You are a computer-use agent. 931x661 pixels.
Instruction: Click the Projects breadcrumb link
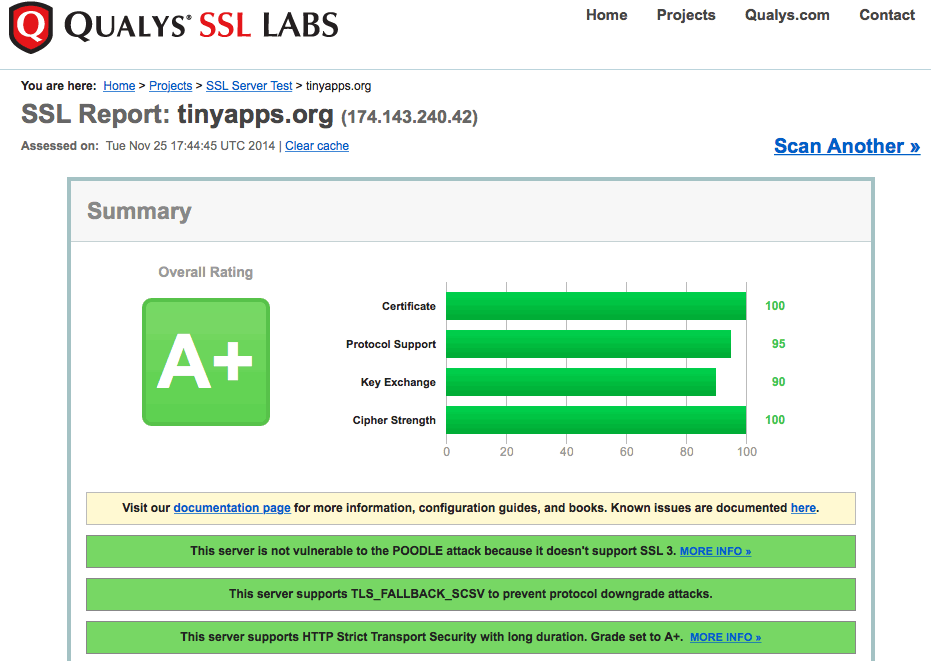point(170,86)
